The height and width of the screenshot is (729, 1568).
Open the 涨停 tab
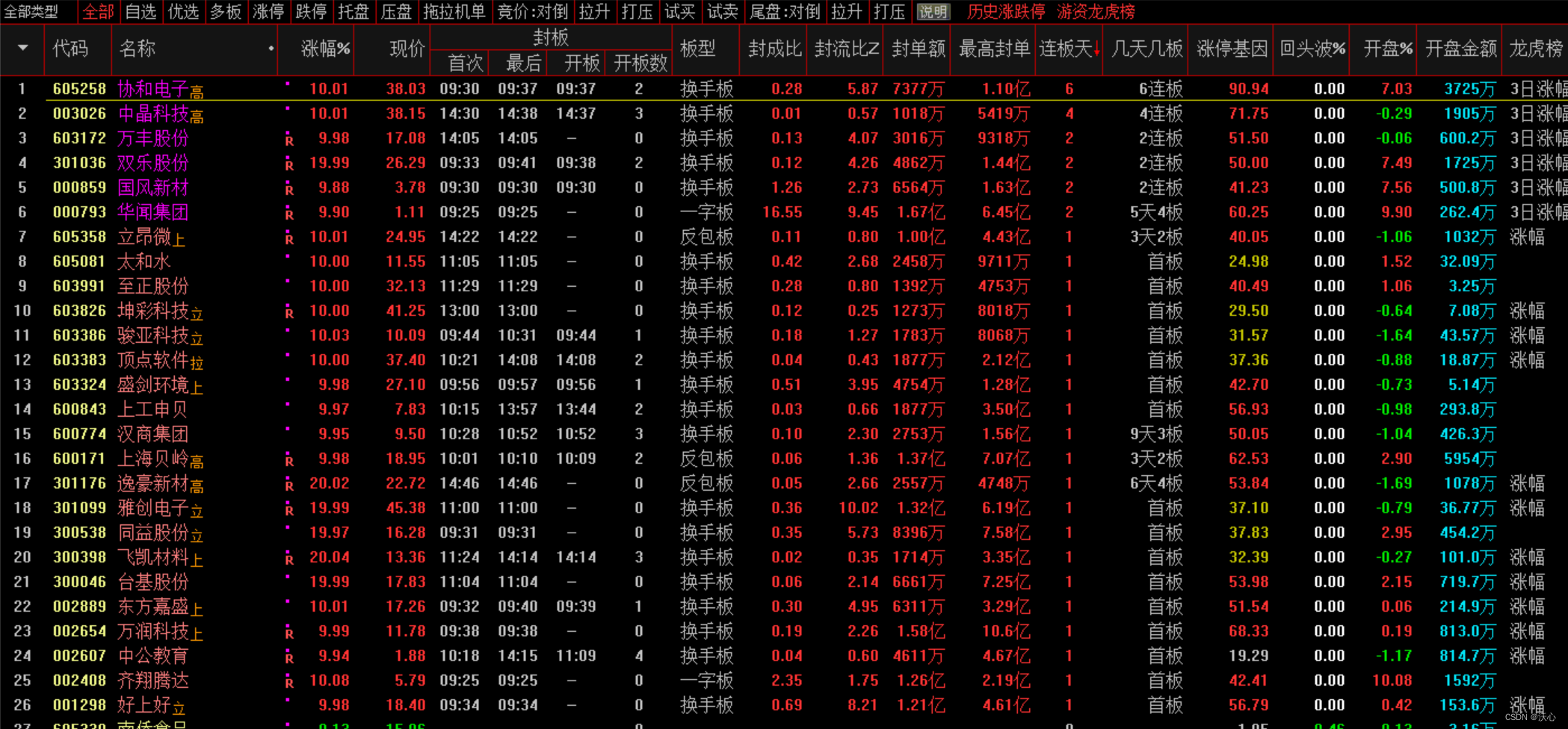(x=268, y=11)
